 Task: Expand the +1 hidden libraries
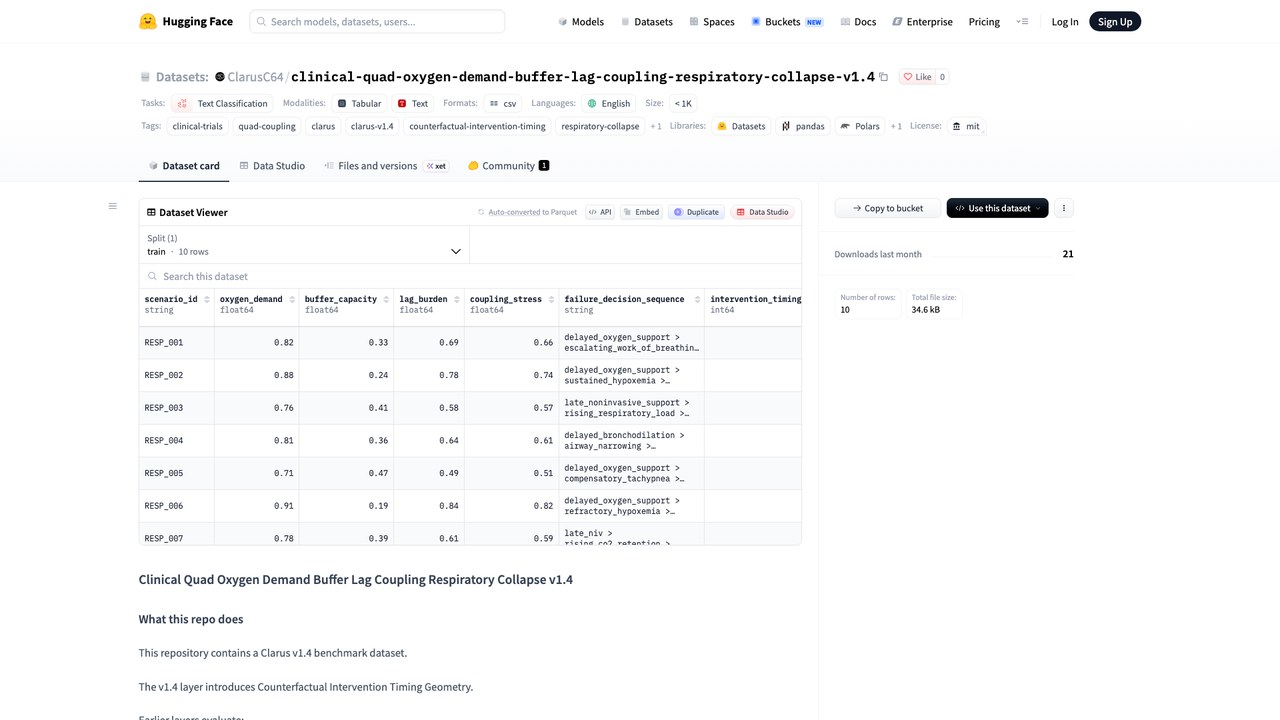coord(897,126)
